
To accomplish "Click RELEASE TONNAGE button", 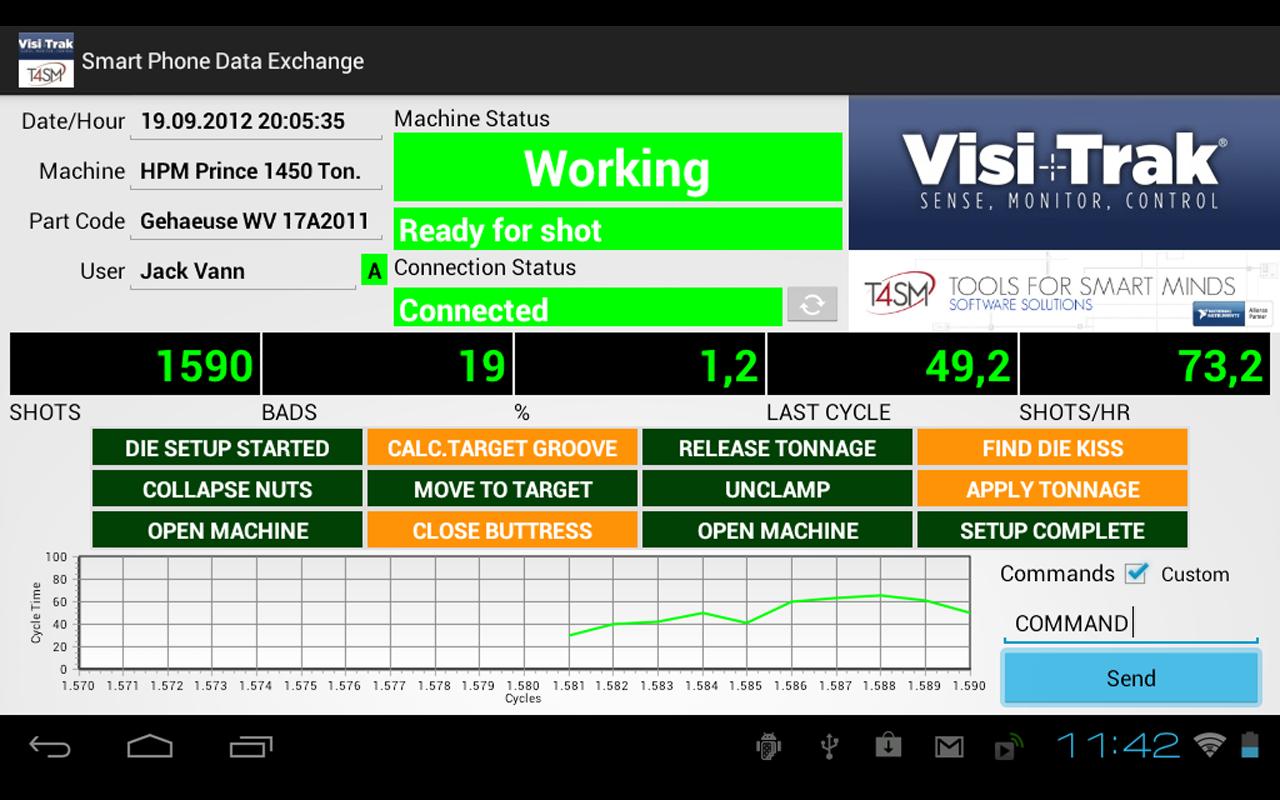I will point(777,448).
